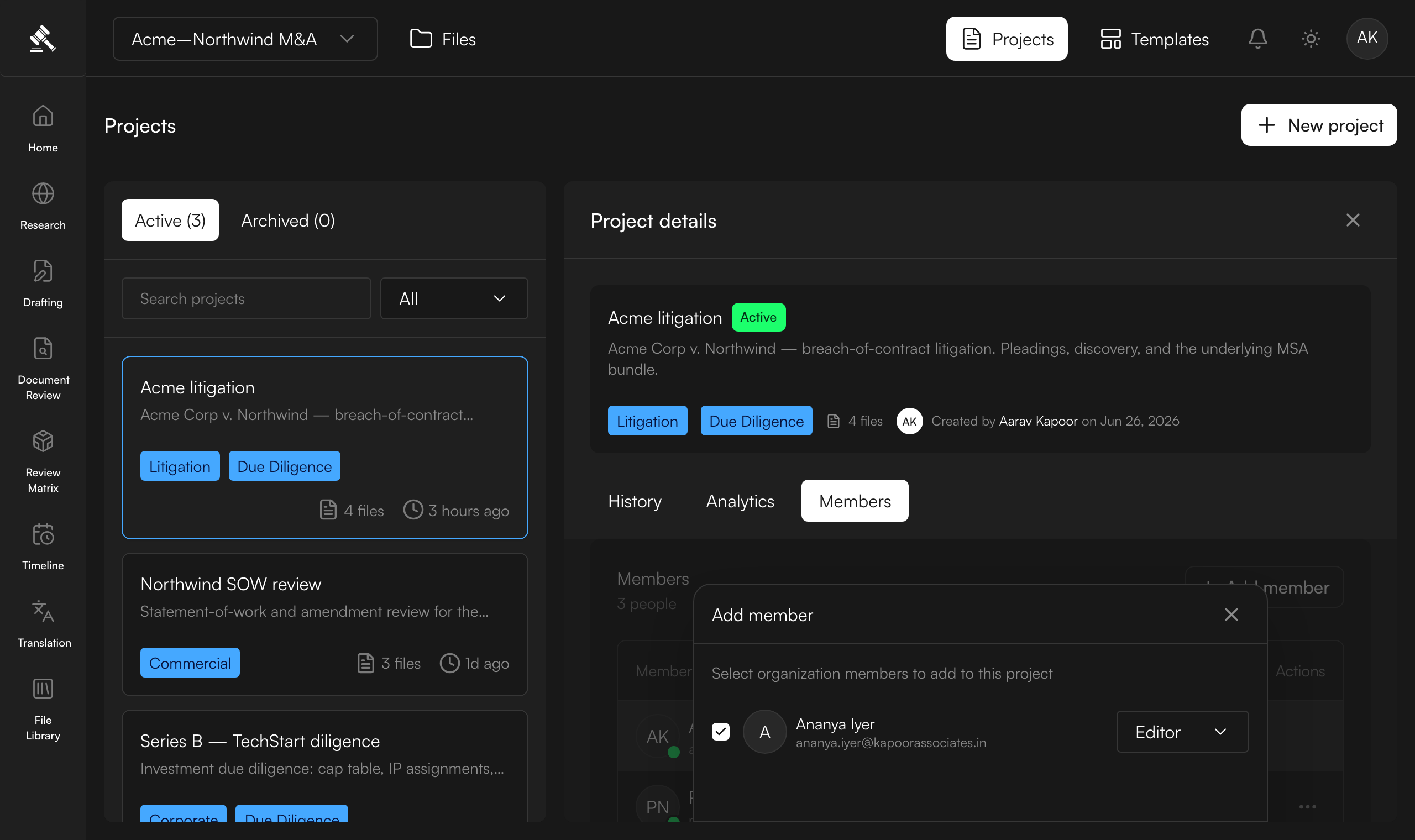Open the All filter dropdown
The width and height of the screenshot is (1415, 840).
pos(454,298)
